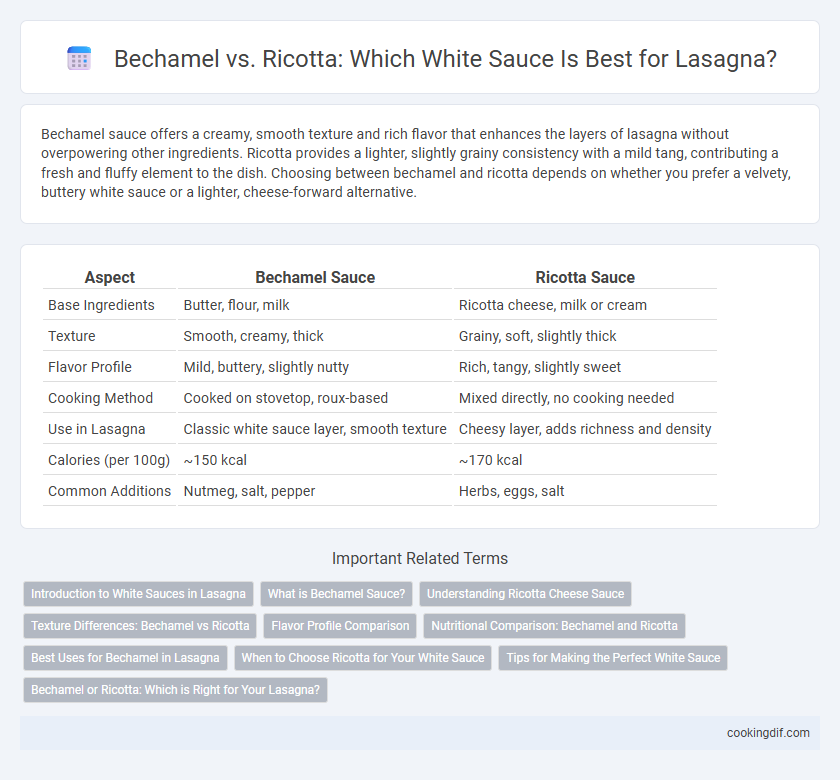This screenshot has width=840, height=780.
Task: Select the Flavor Profile row label
Action: tap(89, 367)
